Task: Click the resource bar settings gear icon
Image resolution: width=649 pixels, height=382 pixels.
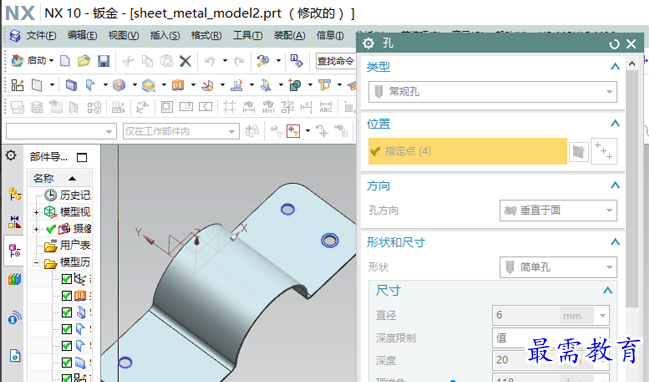Action: (x=11, y=156)
